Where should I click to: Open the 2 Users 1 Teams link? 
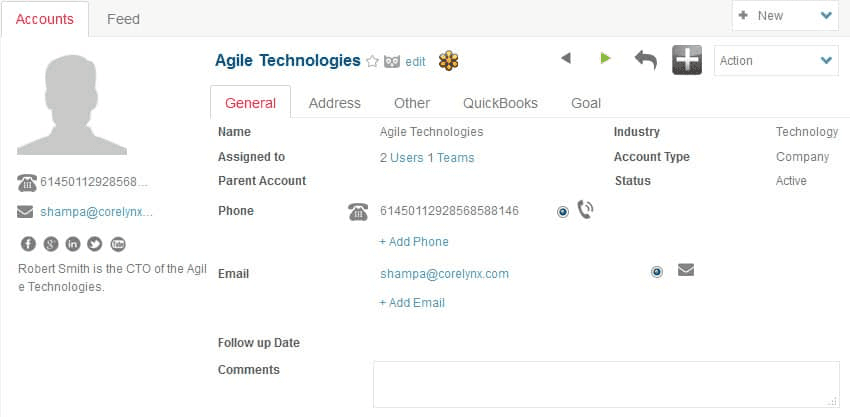[x=427, y=158]
